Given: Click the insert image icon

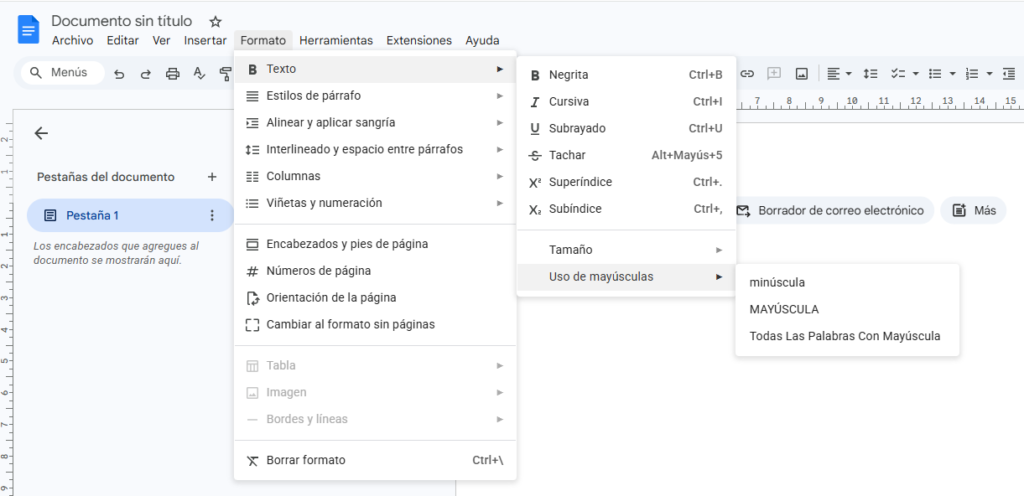Looking at the screenshot, I should click(801, 74).
